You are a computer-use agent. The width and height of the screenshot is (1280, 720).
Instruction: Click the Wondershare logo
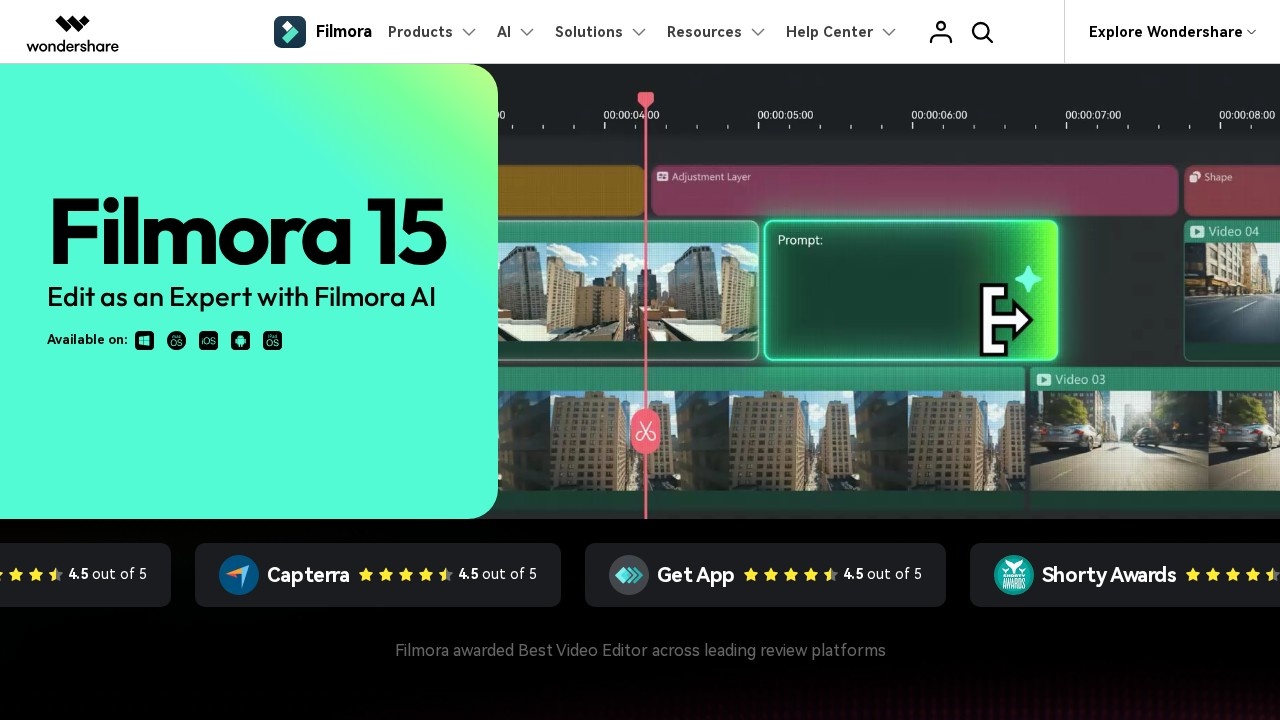tap(72, 33)
